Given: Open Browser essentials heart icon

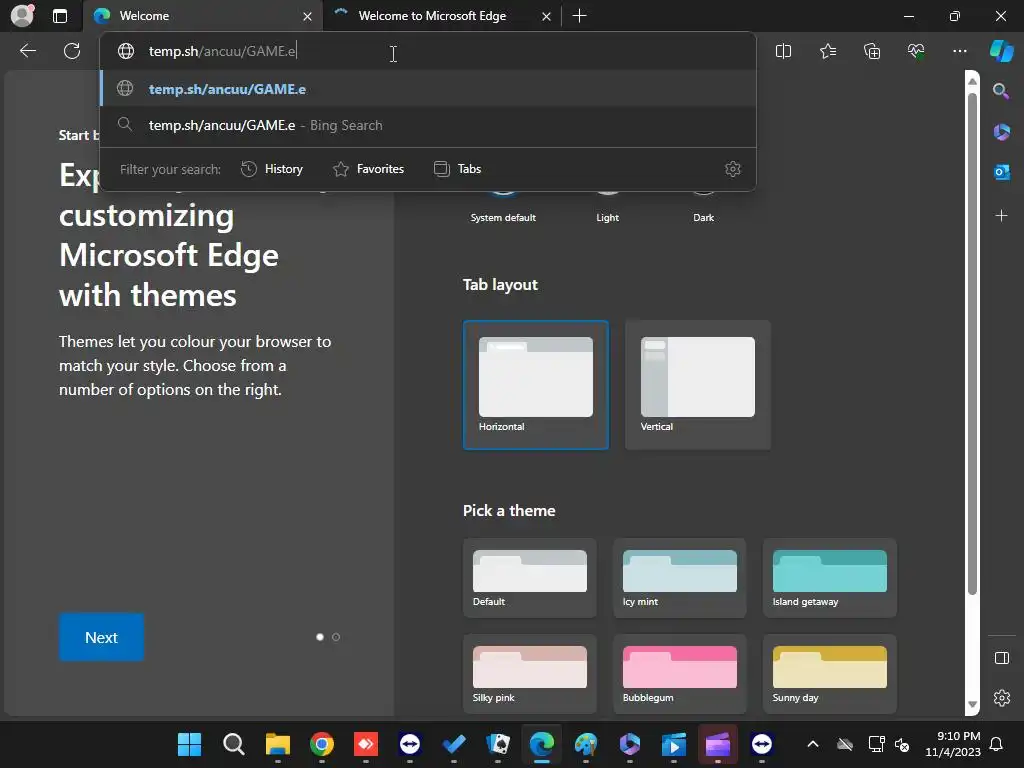Looking at the screenshot, I should (x=916, y=51).
